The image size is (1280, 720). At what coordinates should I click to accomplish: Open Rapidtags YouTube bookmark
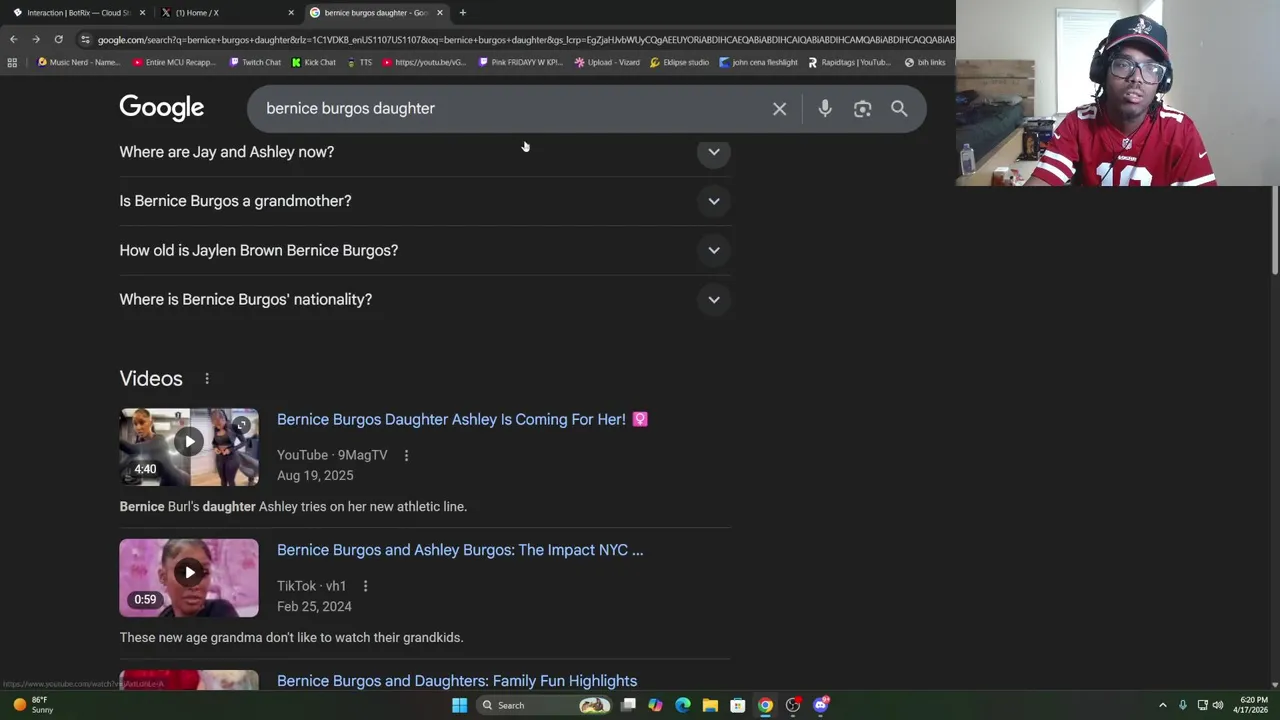pos(849,62)
